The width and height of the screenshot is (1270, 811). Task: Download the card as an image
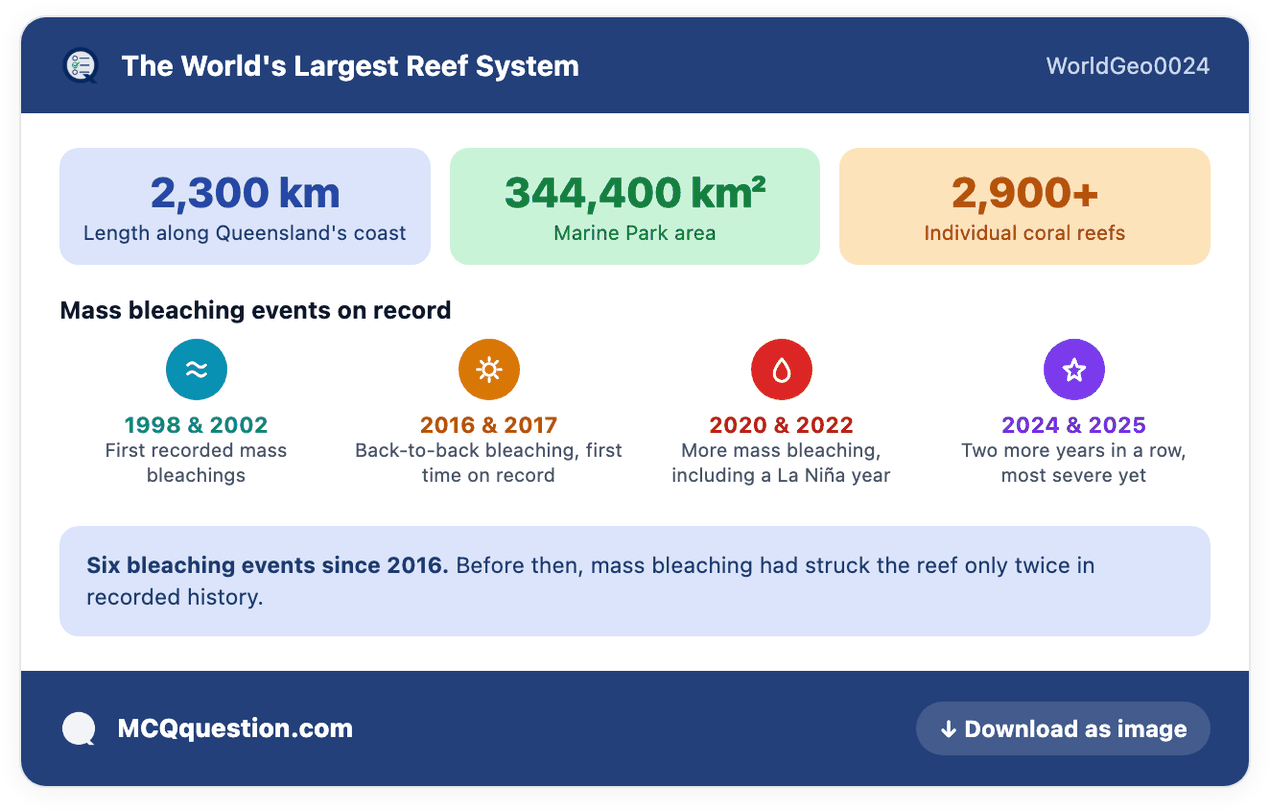coord(1063,729)
